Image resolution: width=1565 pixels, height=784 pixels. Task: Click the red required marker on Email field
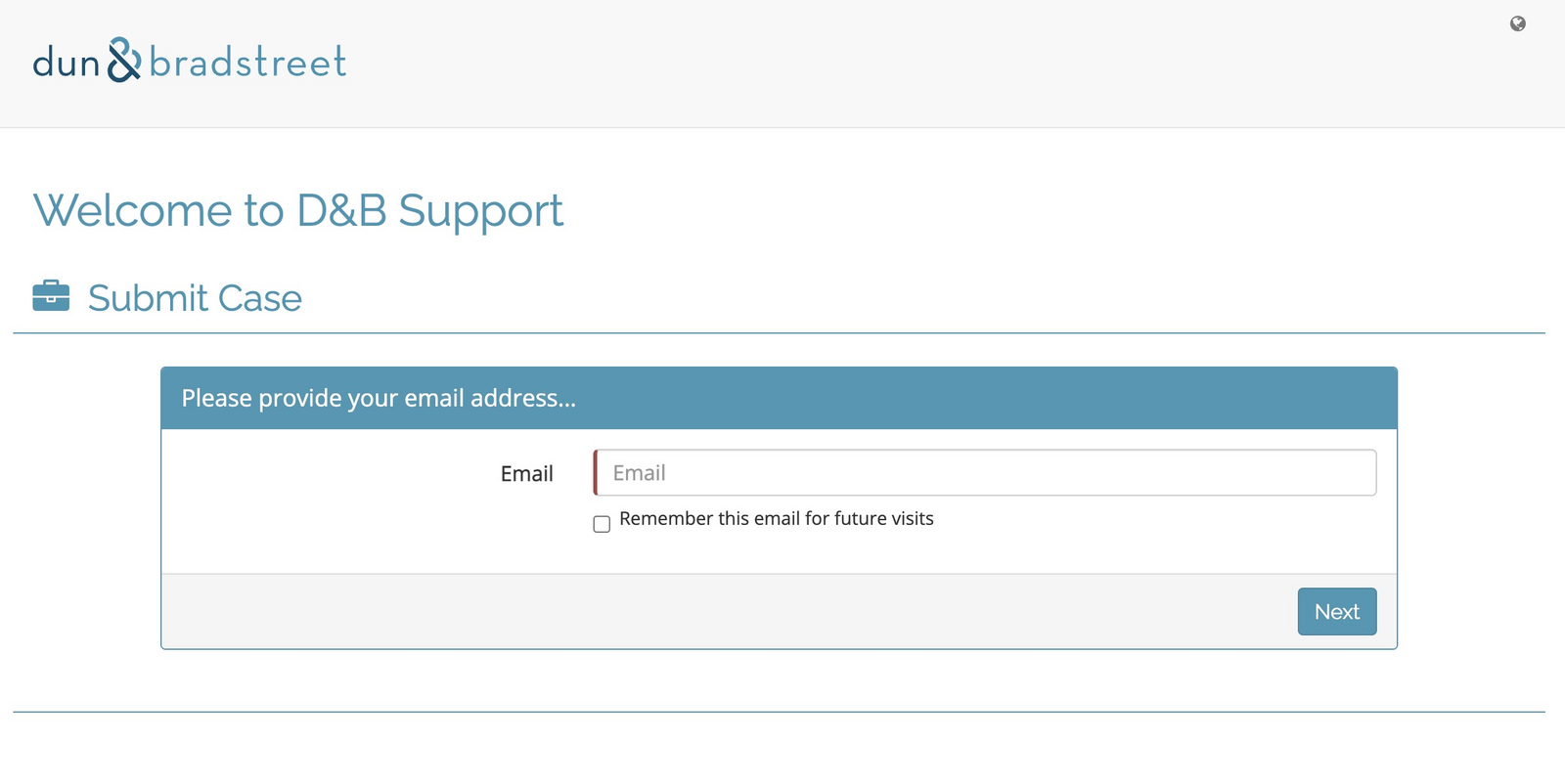coord(595,473)
